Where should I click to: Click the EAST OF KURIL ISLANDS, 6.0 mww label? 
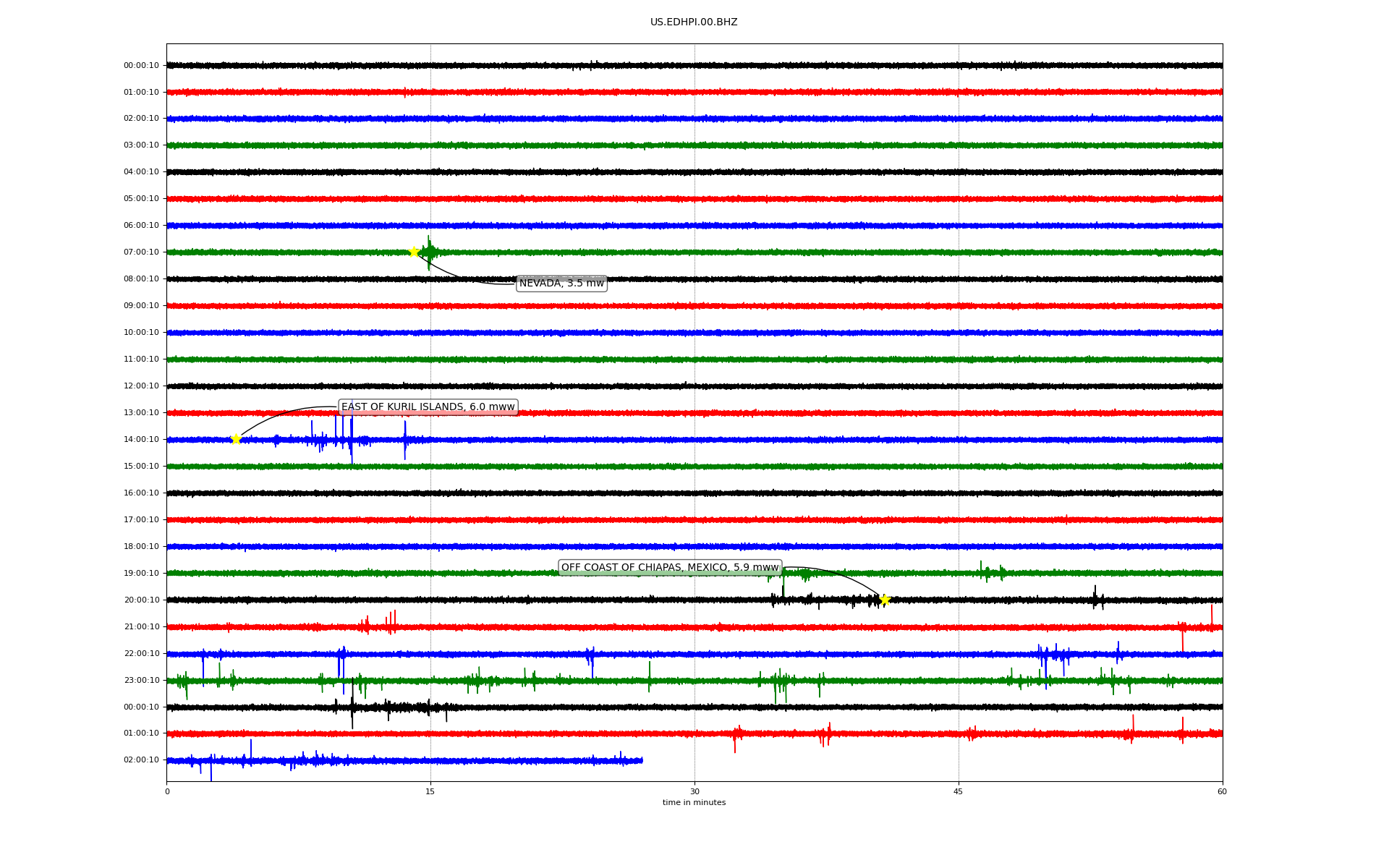[x=428, y=407]
